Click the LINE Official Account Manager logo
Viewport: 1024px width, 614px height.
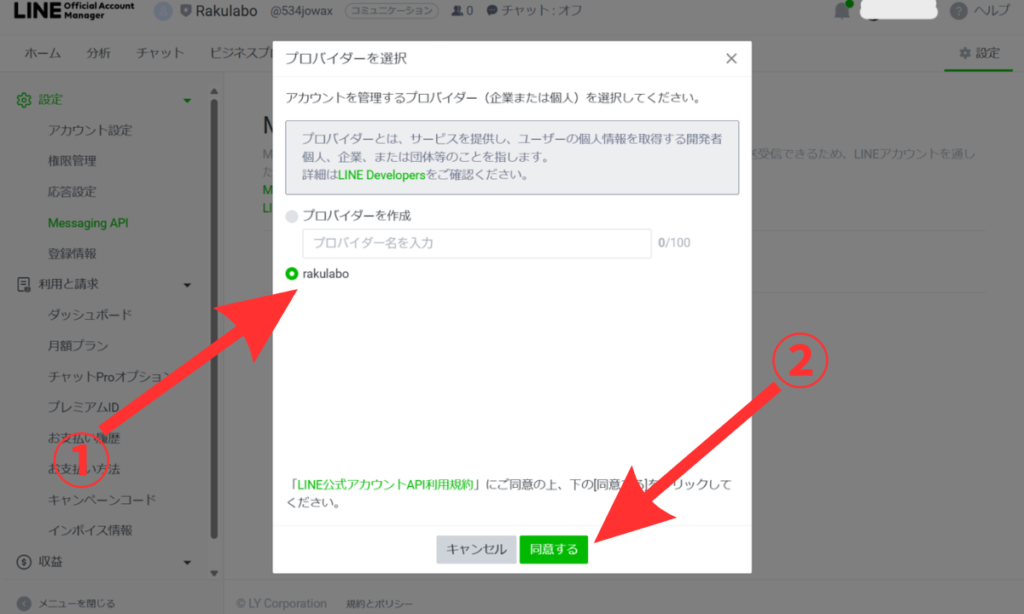(74, 10)
